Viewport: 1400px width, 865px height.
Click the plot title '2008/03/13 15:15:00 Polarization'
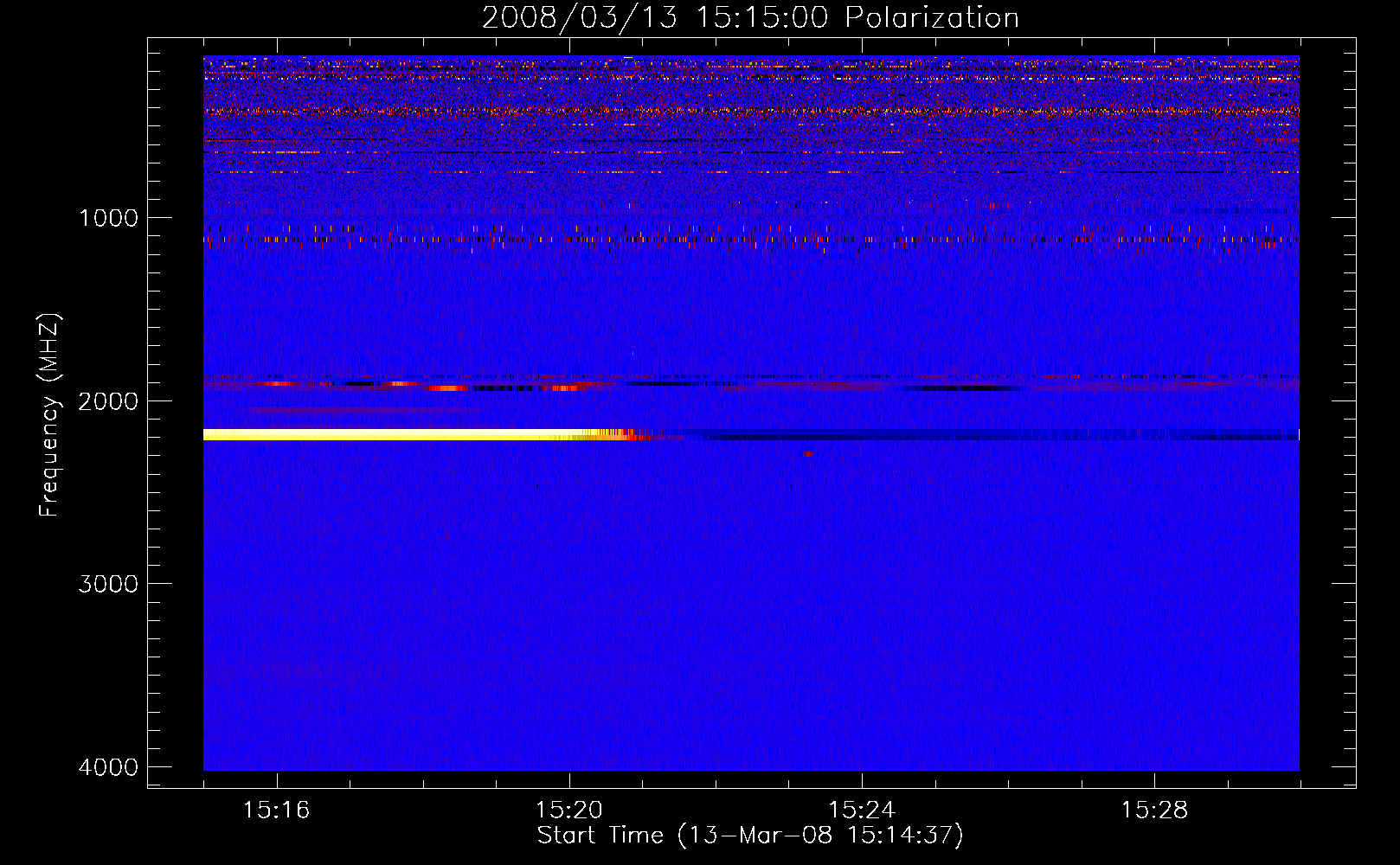[x=750, y=17]
